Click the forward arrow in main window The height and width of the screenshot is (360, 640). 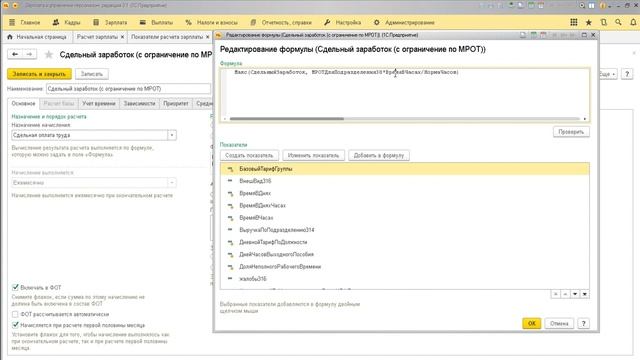(x=29, y=54)
